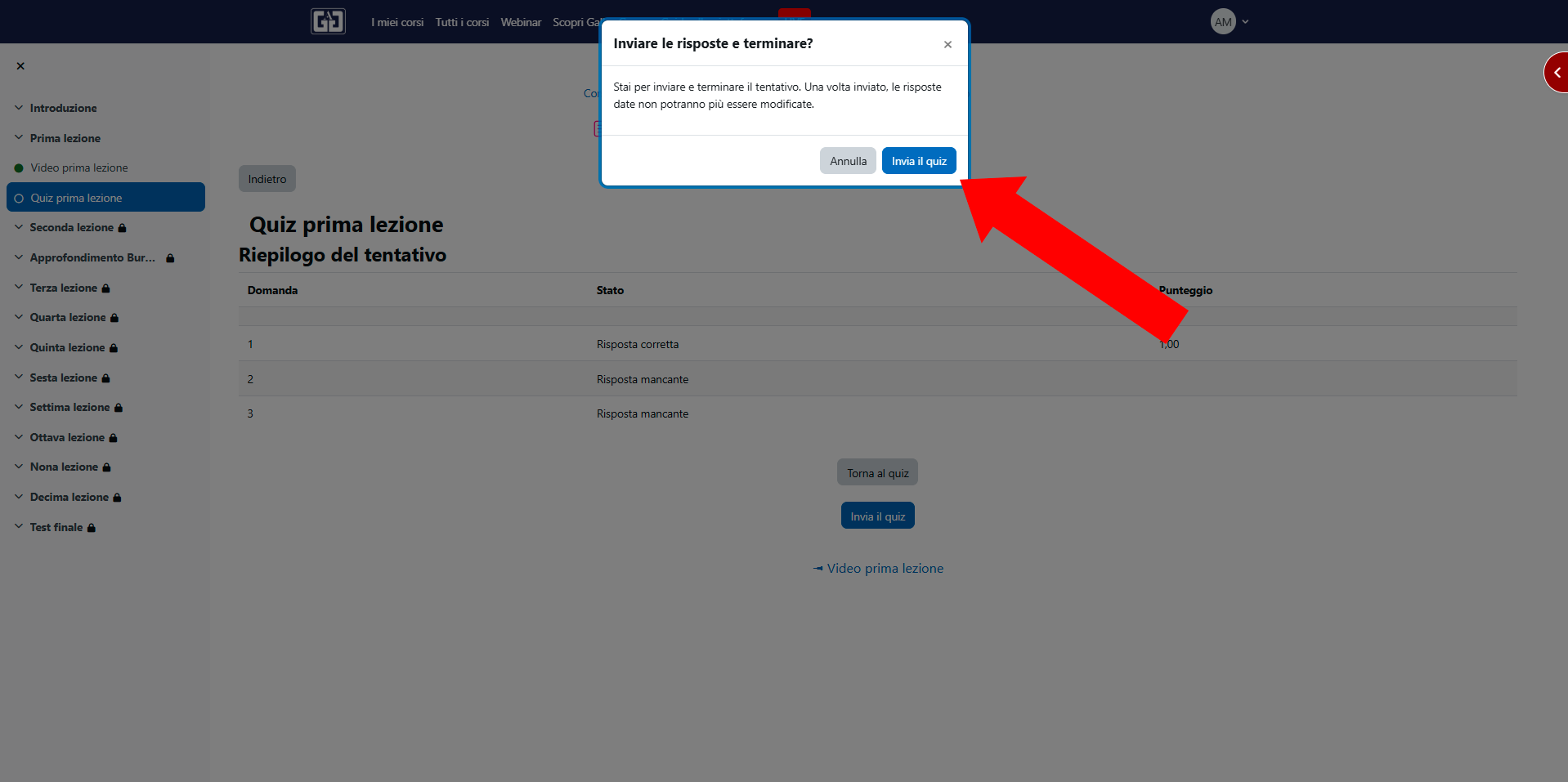
Task: Open the red side drawer arrow
Action: 1557,73
